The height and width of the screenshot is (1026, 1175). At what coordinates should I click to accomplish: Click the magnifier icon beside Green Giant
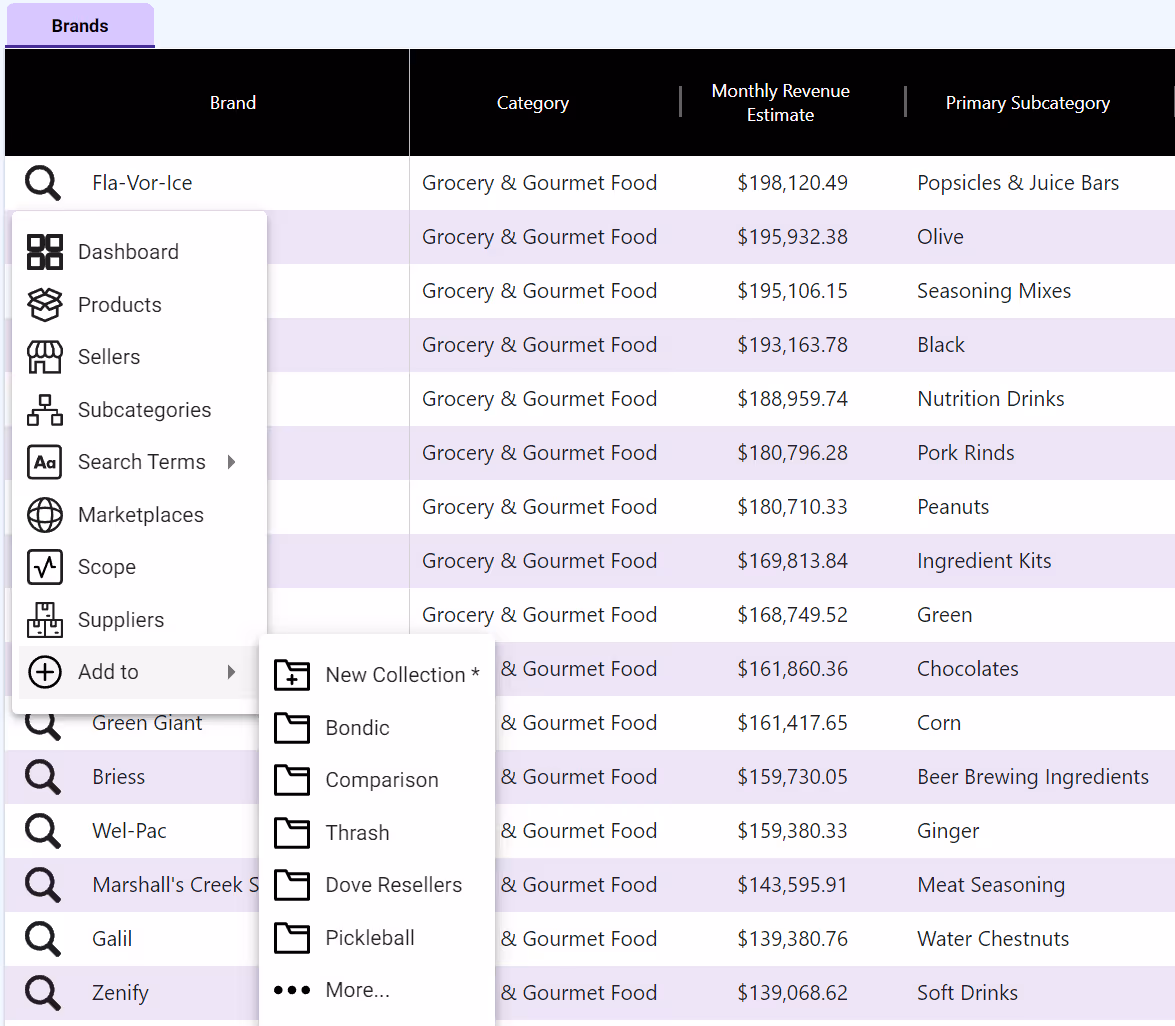pos(43,725)
